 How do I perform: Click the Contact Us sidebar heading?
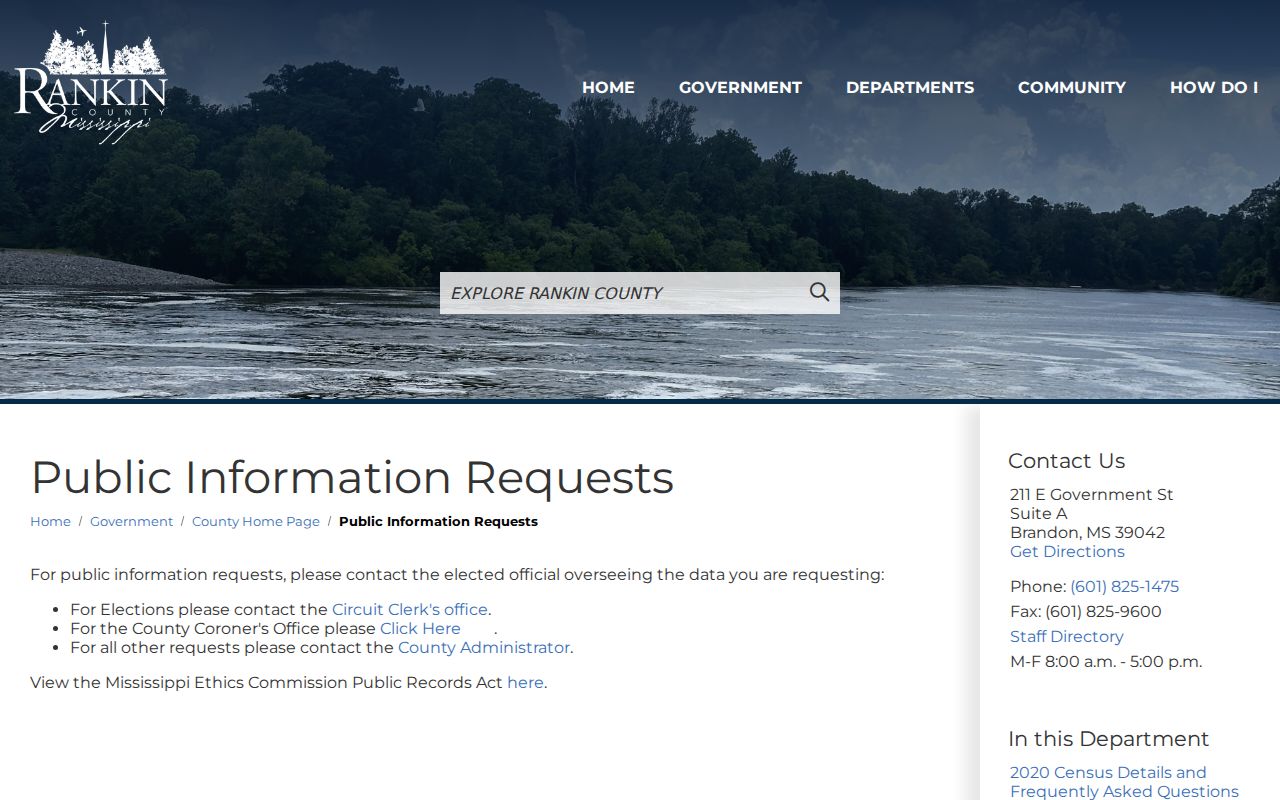[x=1066, y=460]
